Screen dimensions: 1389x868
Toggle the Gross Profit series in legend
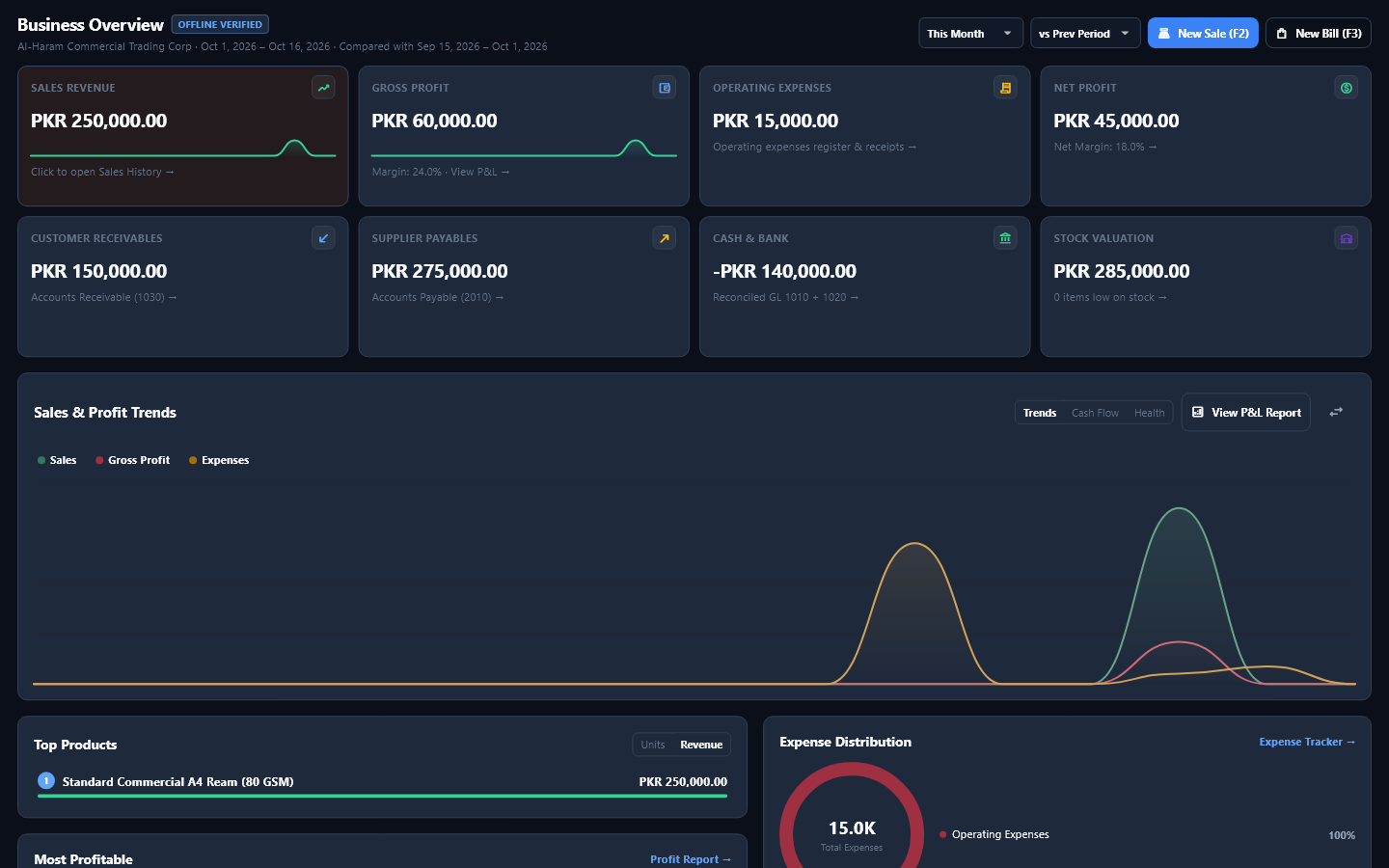point(133,460)
